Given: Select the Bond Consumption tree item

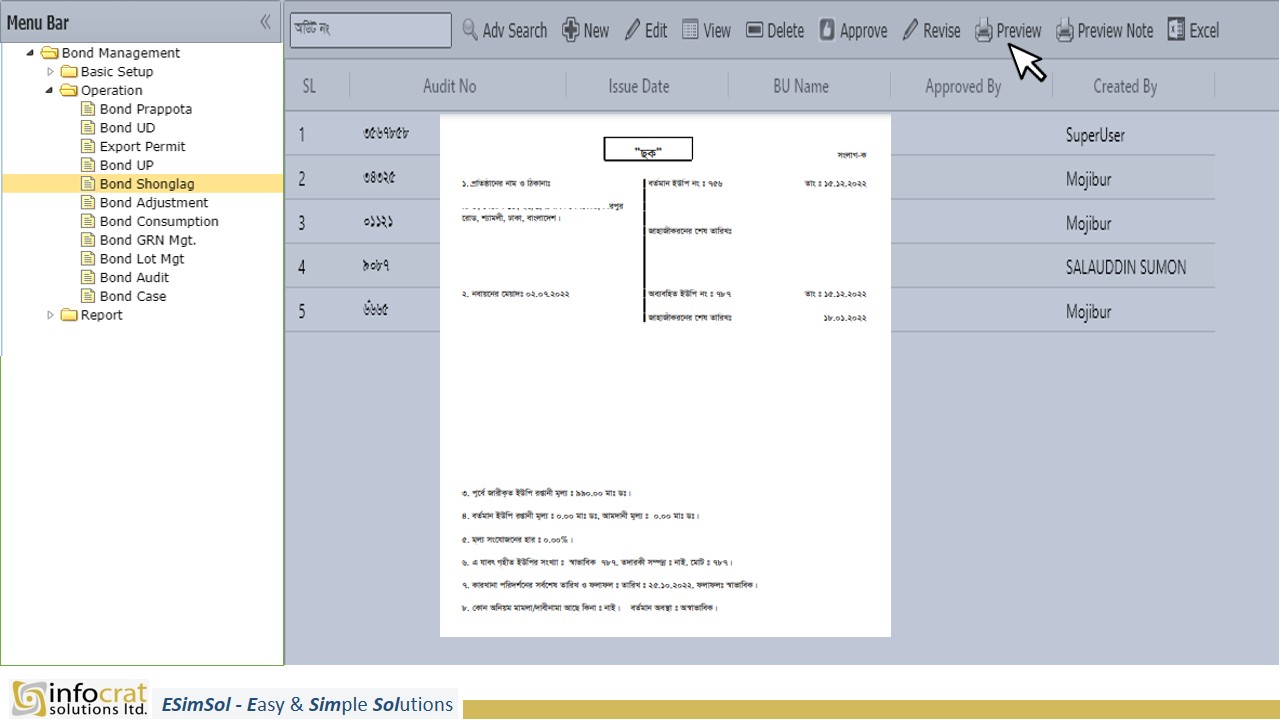Looking at the screenshot, I should point(159,221).
